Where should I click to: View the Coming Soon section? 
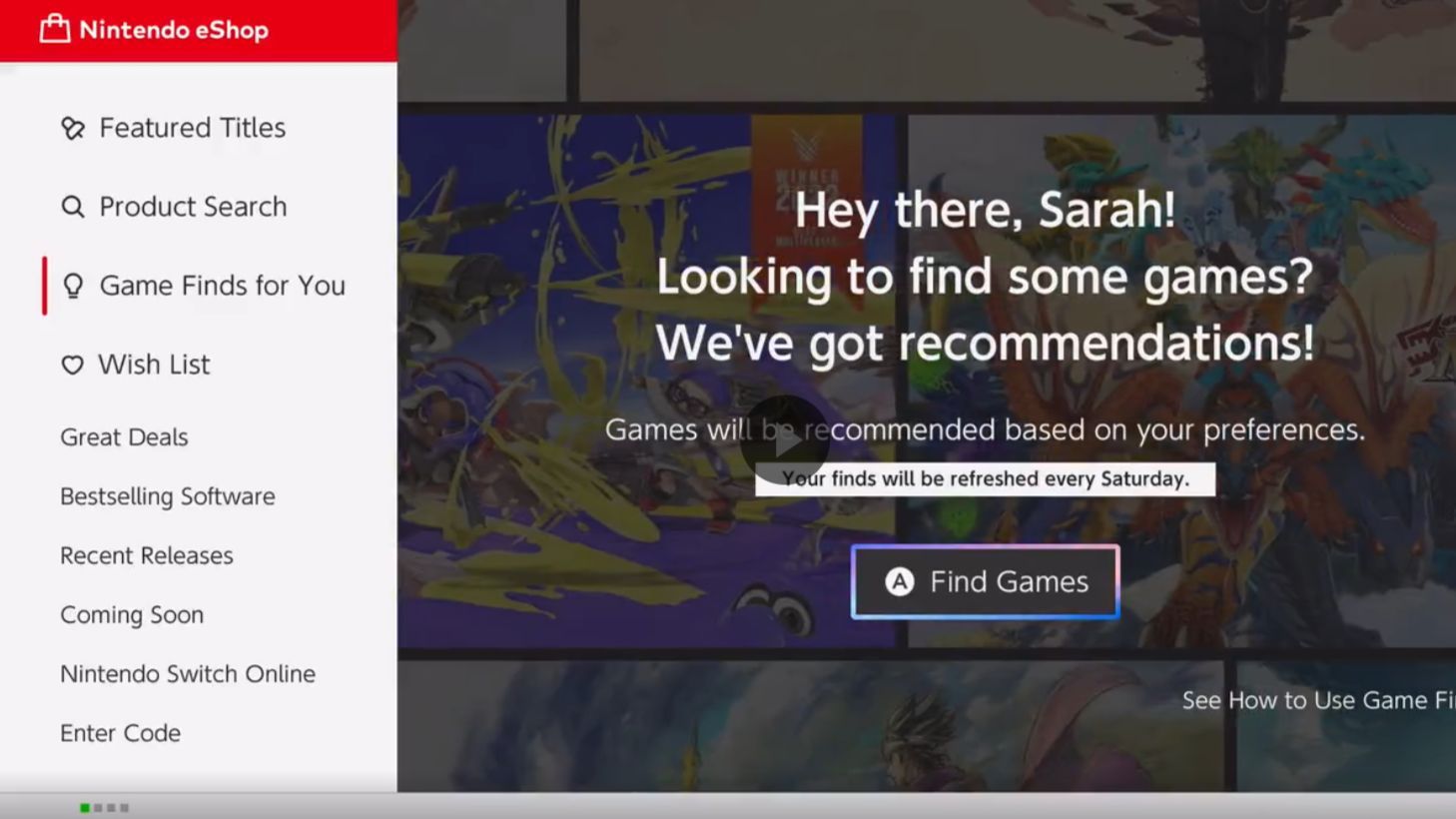click(x=131, y=615)
